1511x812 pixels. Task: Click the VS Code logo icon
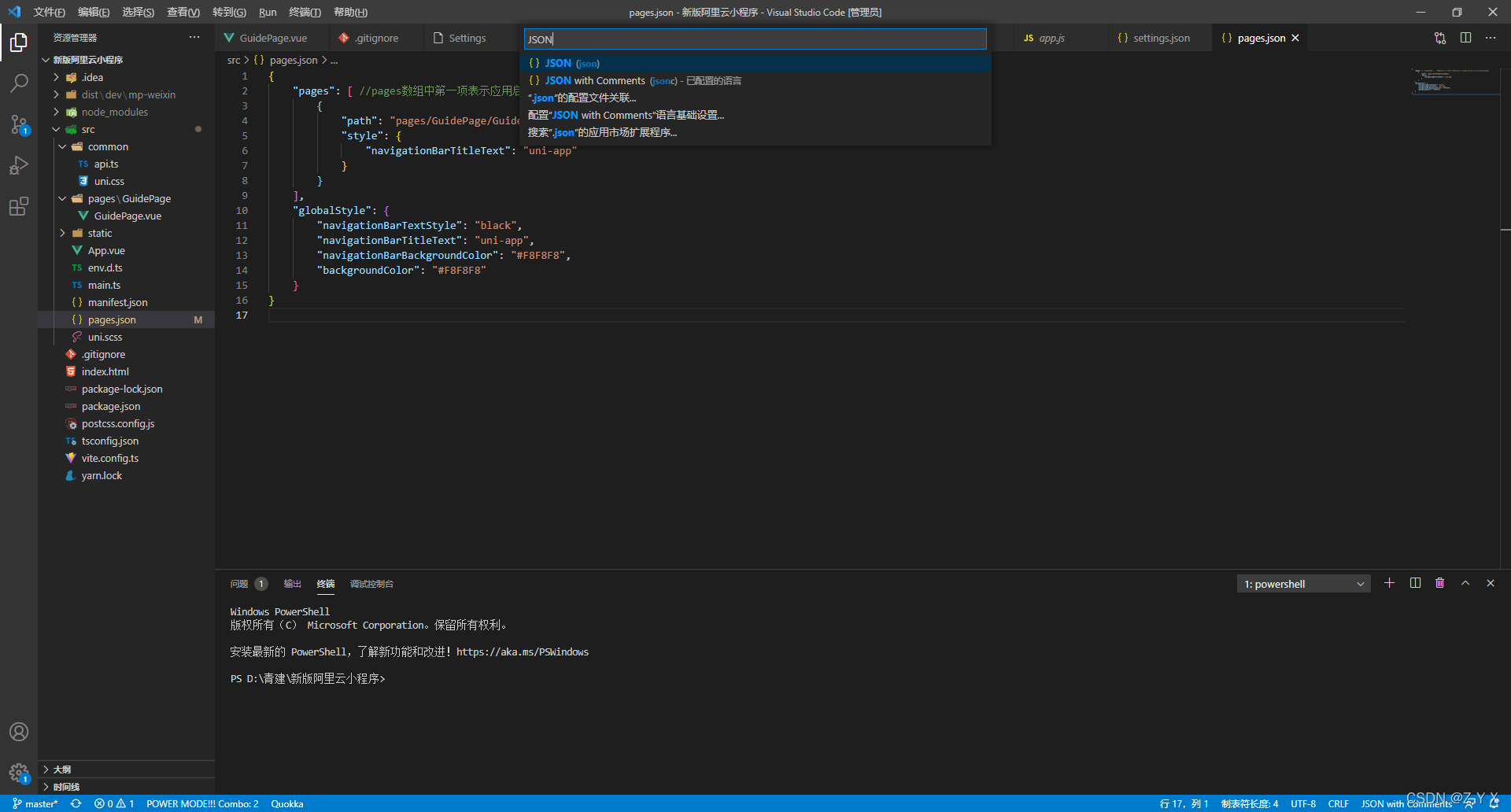14,12
